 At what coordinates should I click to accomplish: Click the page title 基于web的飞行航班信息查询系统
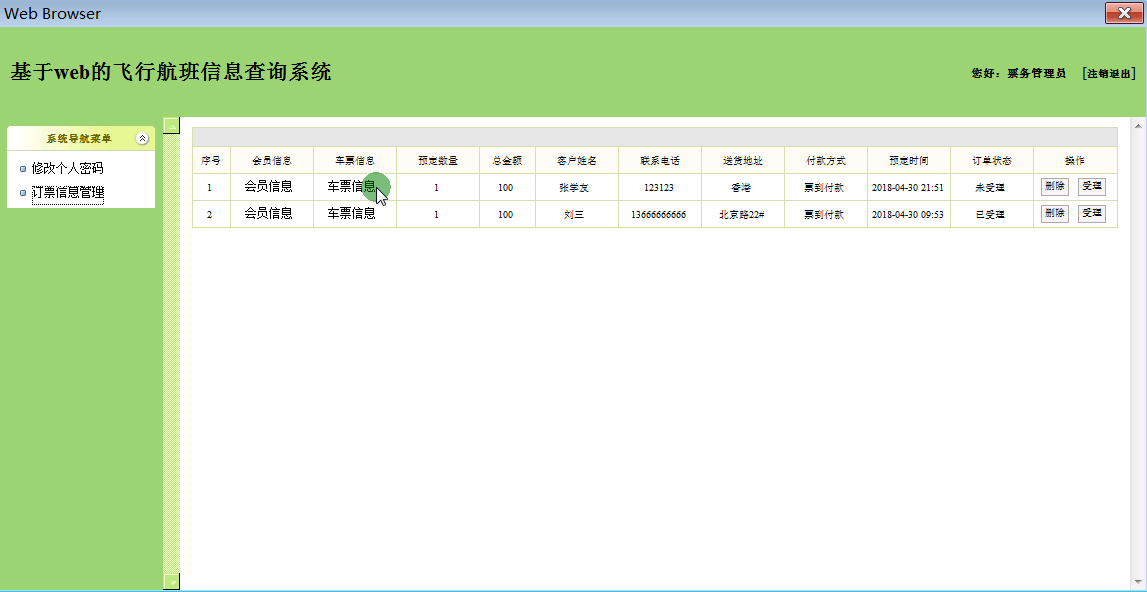(x=170, y=72)
